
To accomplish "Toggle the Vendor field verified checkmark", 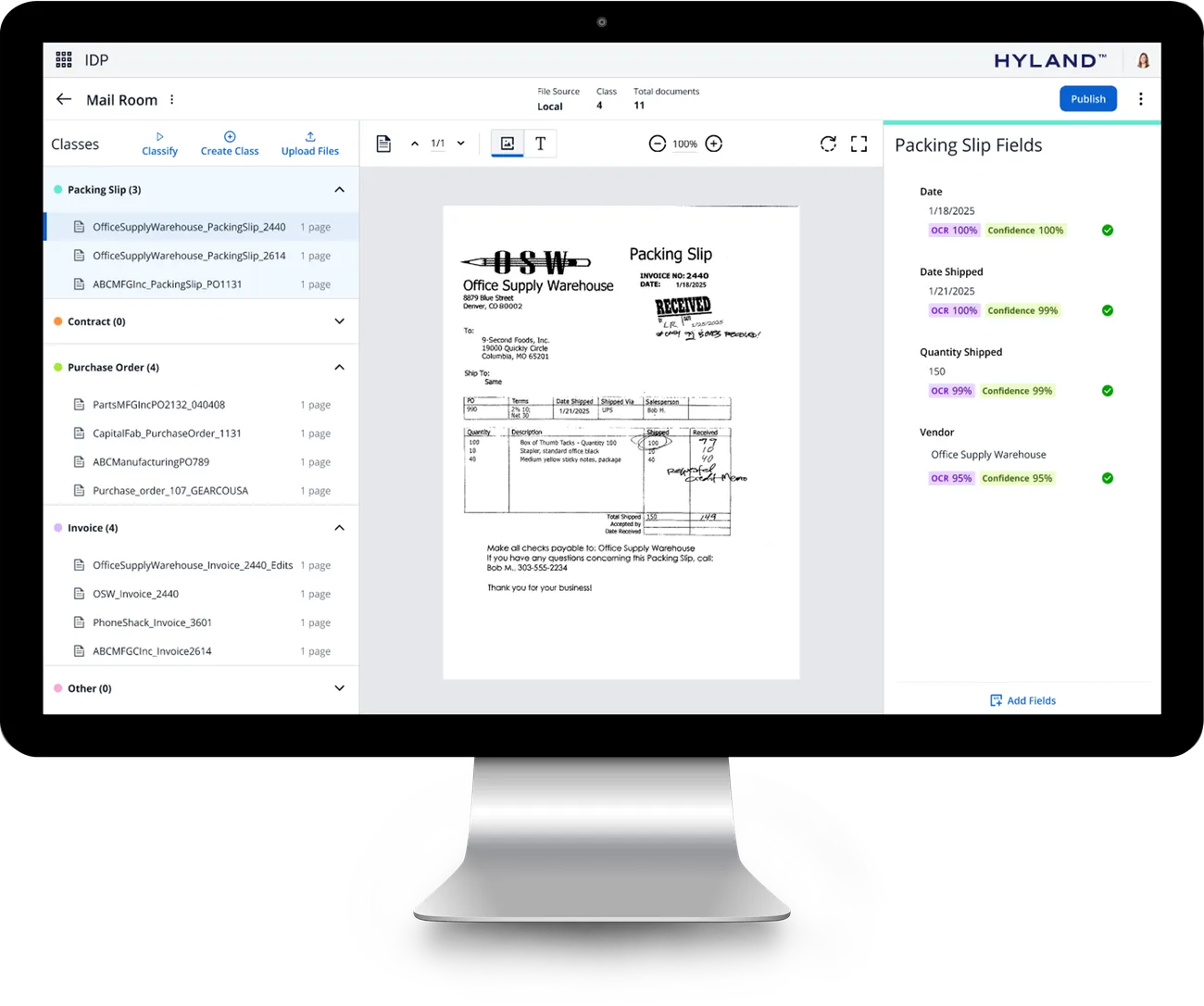I will (x=1108, y=478).
